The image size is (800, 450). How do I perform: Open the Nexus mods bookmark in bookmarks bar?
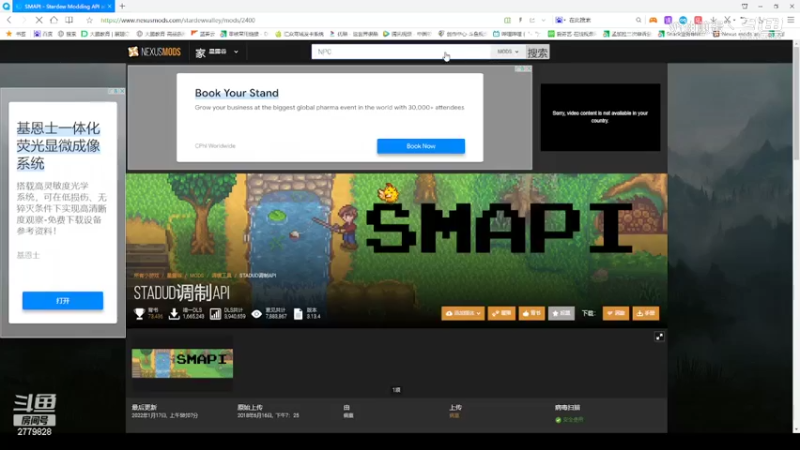(735, 34)
